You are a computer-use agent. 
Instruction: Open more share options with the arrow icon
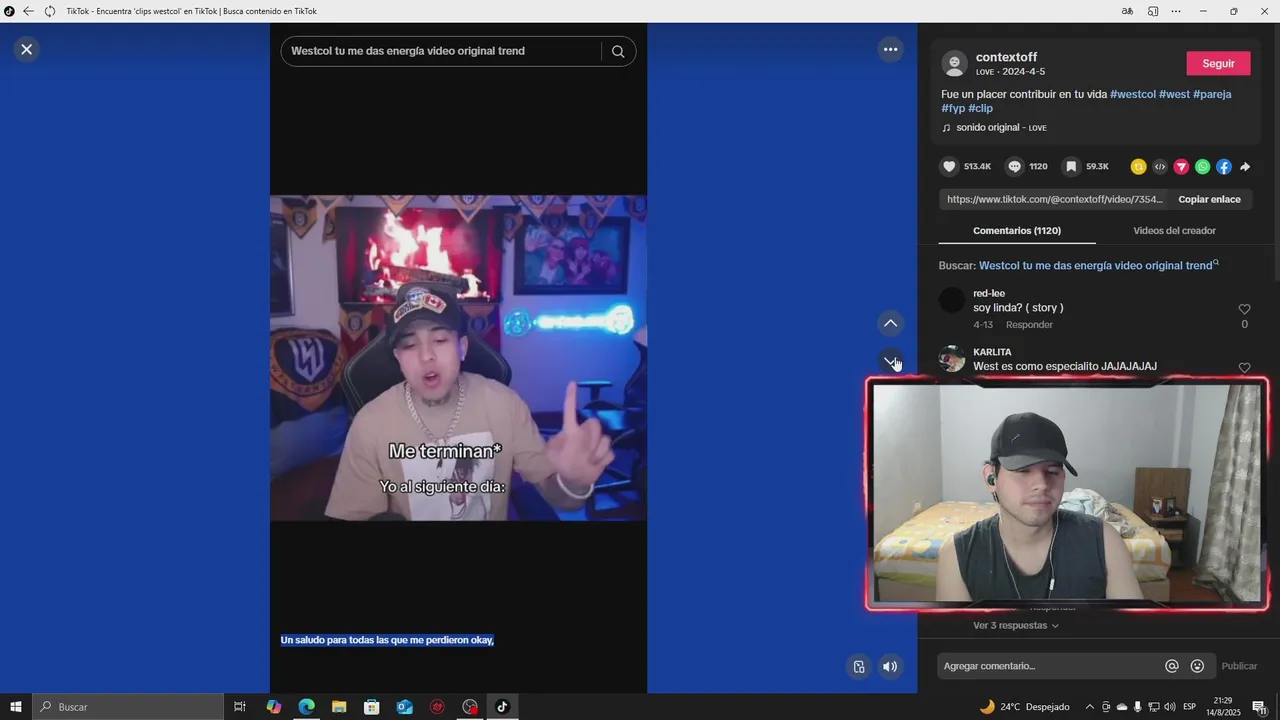[1245, 167]
